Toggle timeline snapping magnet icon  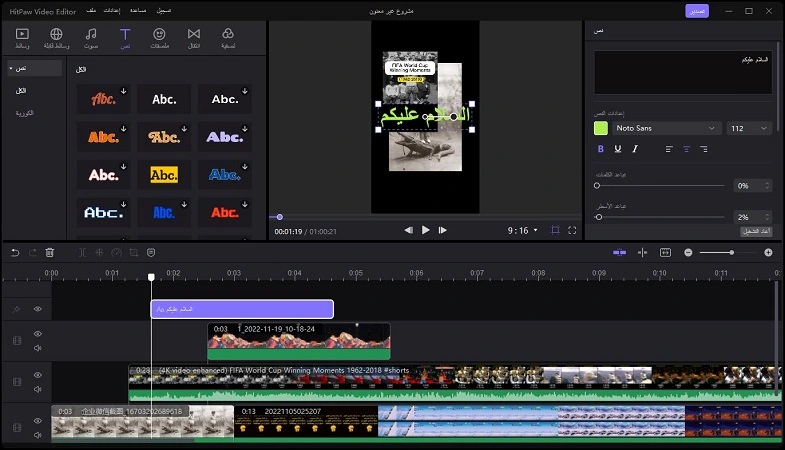pyautogui.click(x=619, y=252)
